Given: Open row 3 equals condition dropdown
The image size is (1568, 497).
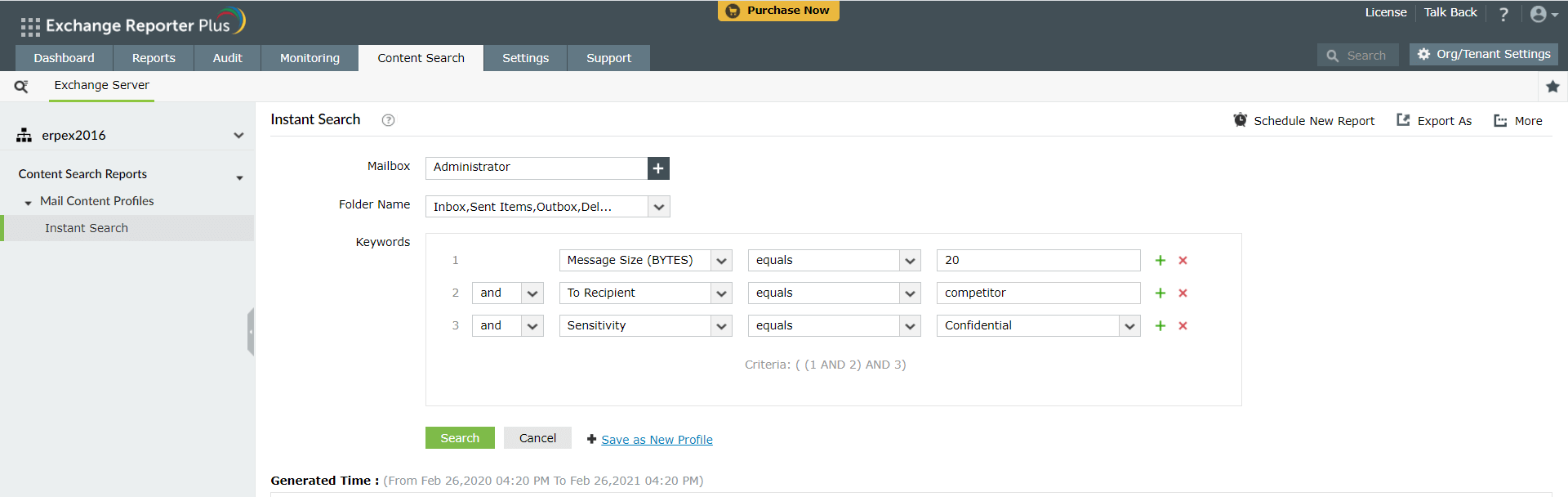Looking at the screenshot, I should (910, 326).
